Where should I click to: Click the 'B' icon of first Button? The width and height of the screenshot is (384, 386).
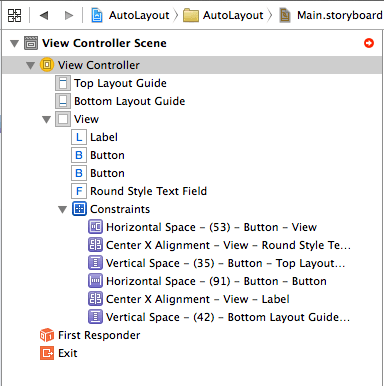pyautogui.click(x=79, y=155)
